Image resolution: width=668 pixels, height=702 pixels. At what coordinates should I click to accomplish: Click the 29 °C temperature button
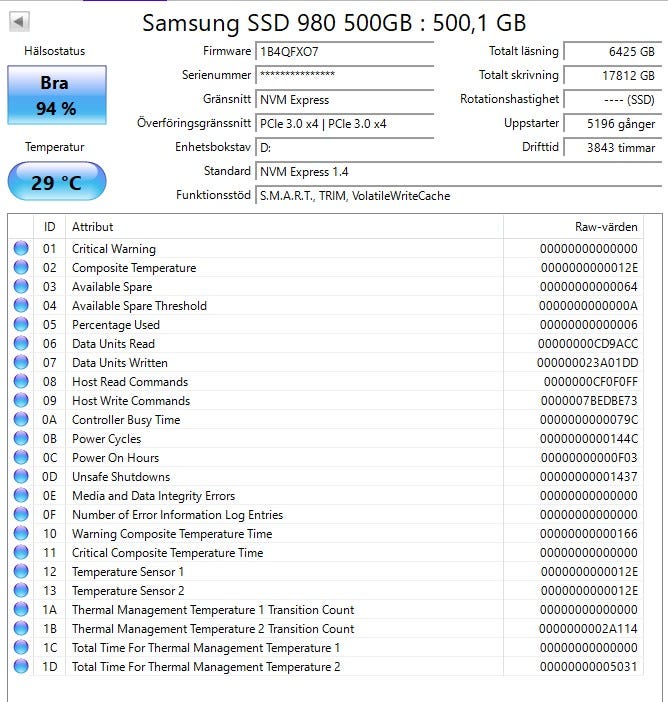tap(57, 181)
